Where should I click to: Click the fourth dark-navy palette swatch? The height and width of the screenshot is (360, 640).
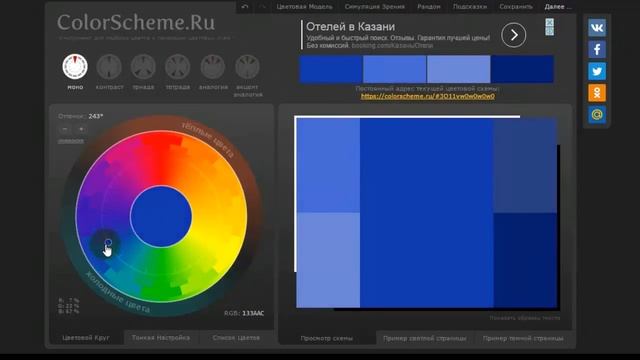522,69
